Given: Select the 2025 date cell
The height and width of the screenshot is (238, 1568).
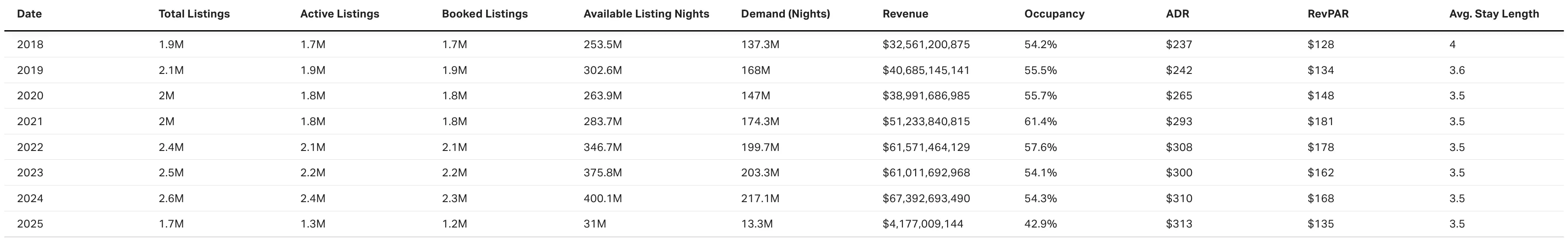Looking at the screenshot, I should (x=30, y=224).
